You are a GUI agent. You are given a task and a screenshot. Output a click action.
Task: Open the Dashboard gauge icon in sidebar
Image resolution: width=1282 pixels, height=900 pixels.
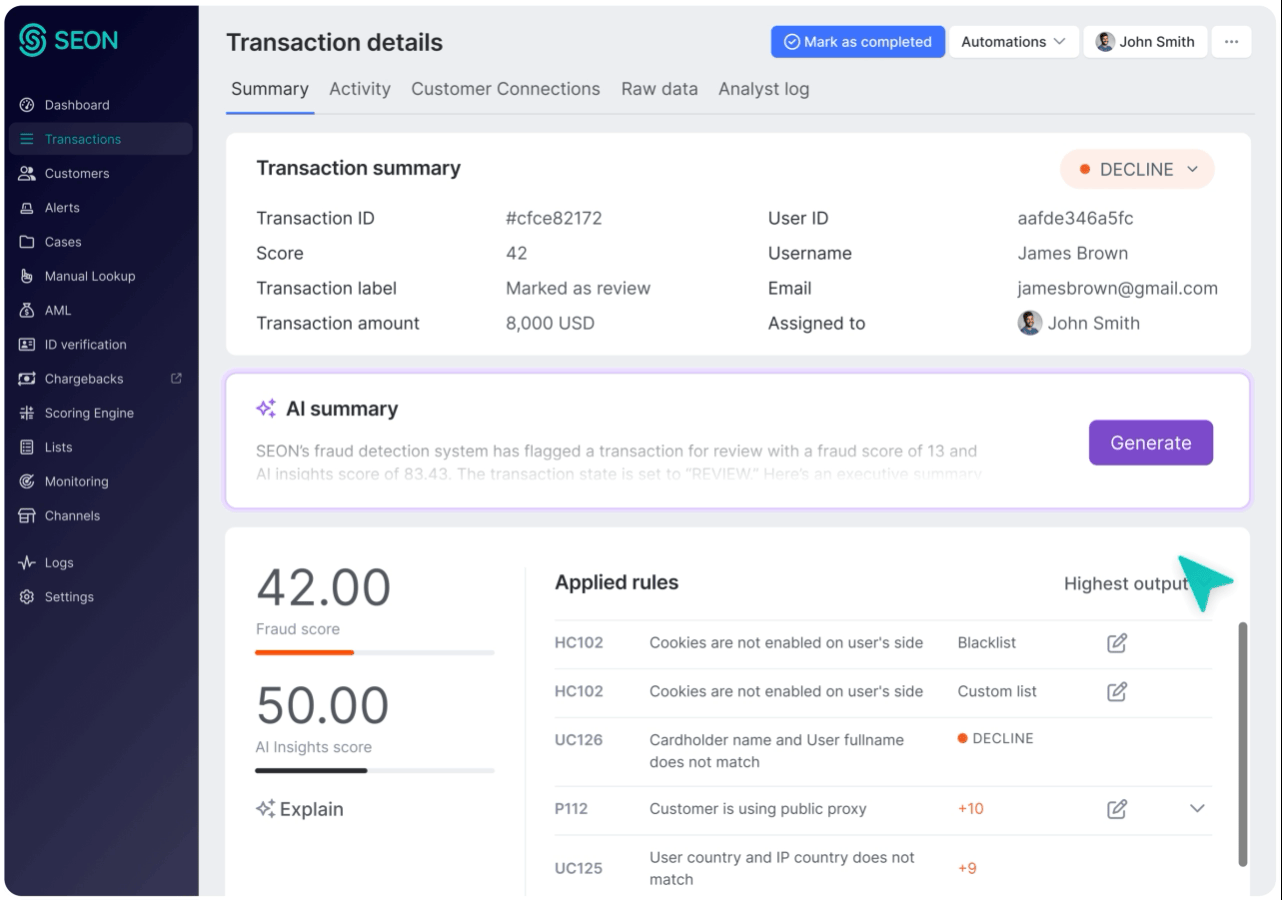pyautogui.click(x=27, y=105)
